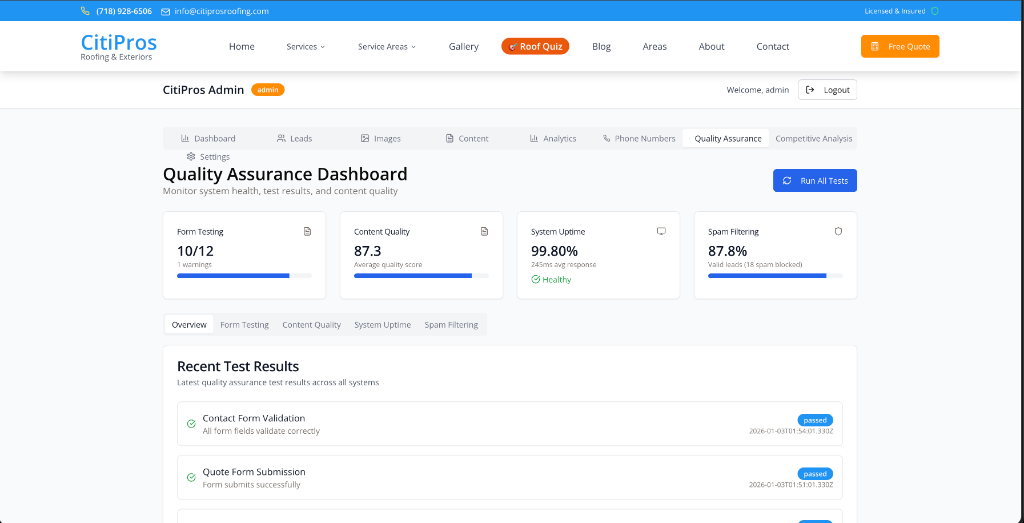The height and width of the screenshot is (523, 1024).
Task: Click the Content Quality card file icon
Action: pyautogui.click(x=485, y=231)
